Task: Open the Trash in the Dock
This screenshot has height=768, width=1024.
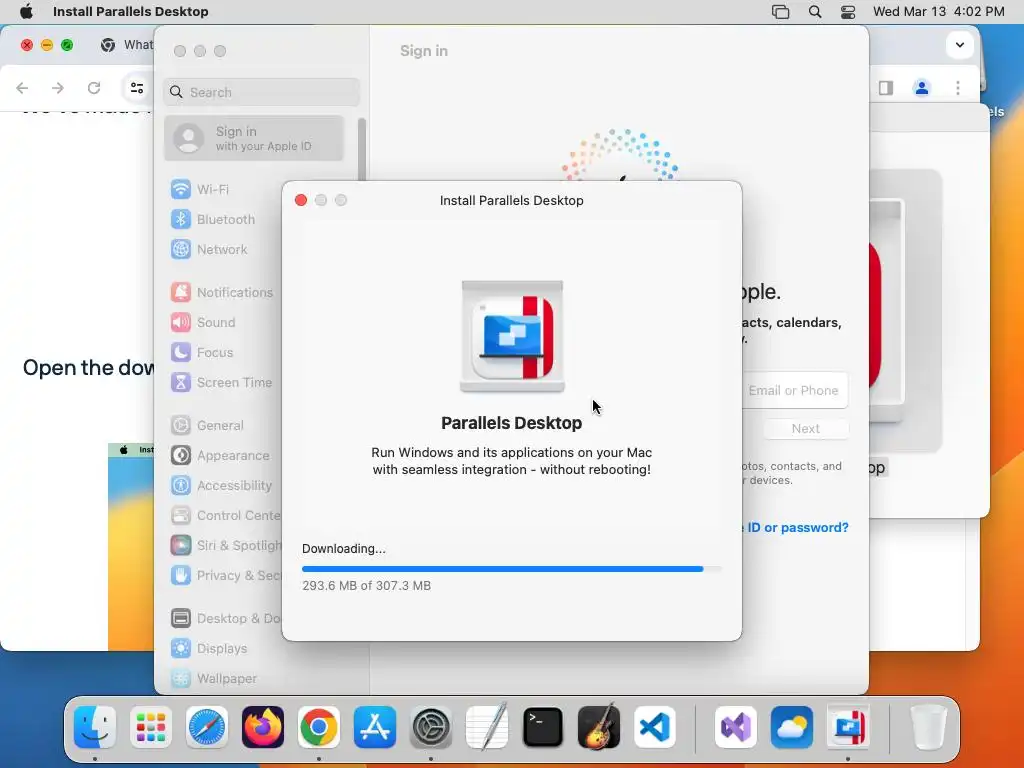Action: tap(929, 727)
